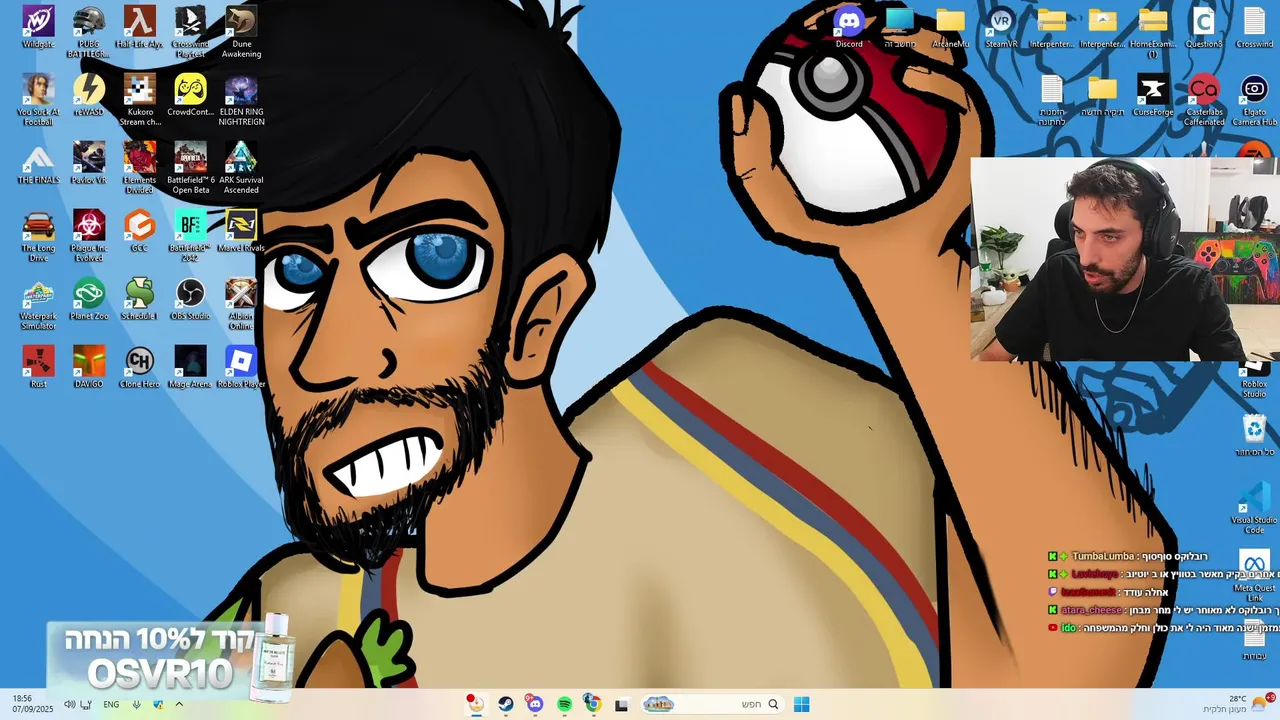Select the CrowdControl yellow controller icon
Screen dimensions: 1280x720
pos(190,96)
